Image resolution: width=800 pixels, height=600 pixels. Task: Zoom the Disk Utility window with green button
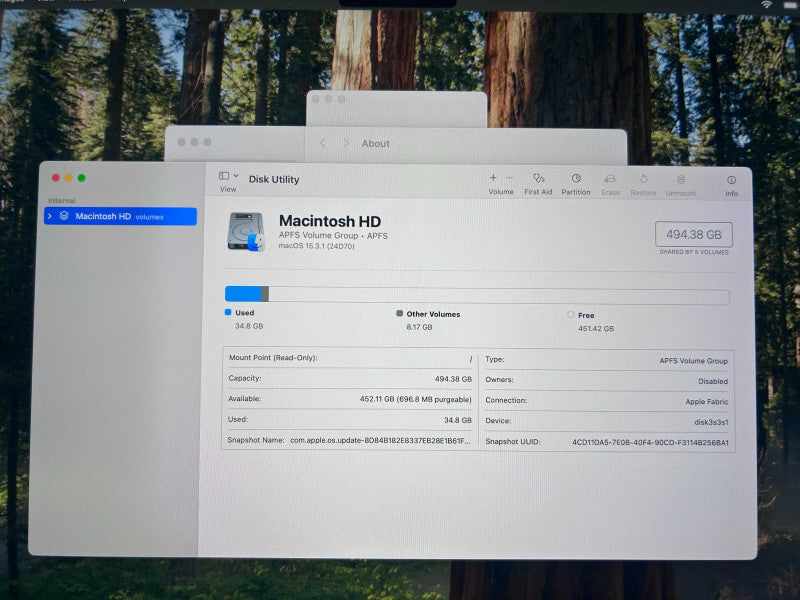click(82, 178)
